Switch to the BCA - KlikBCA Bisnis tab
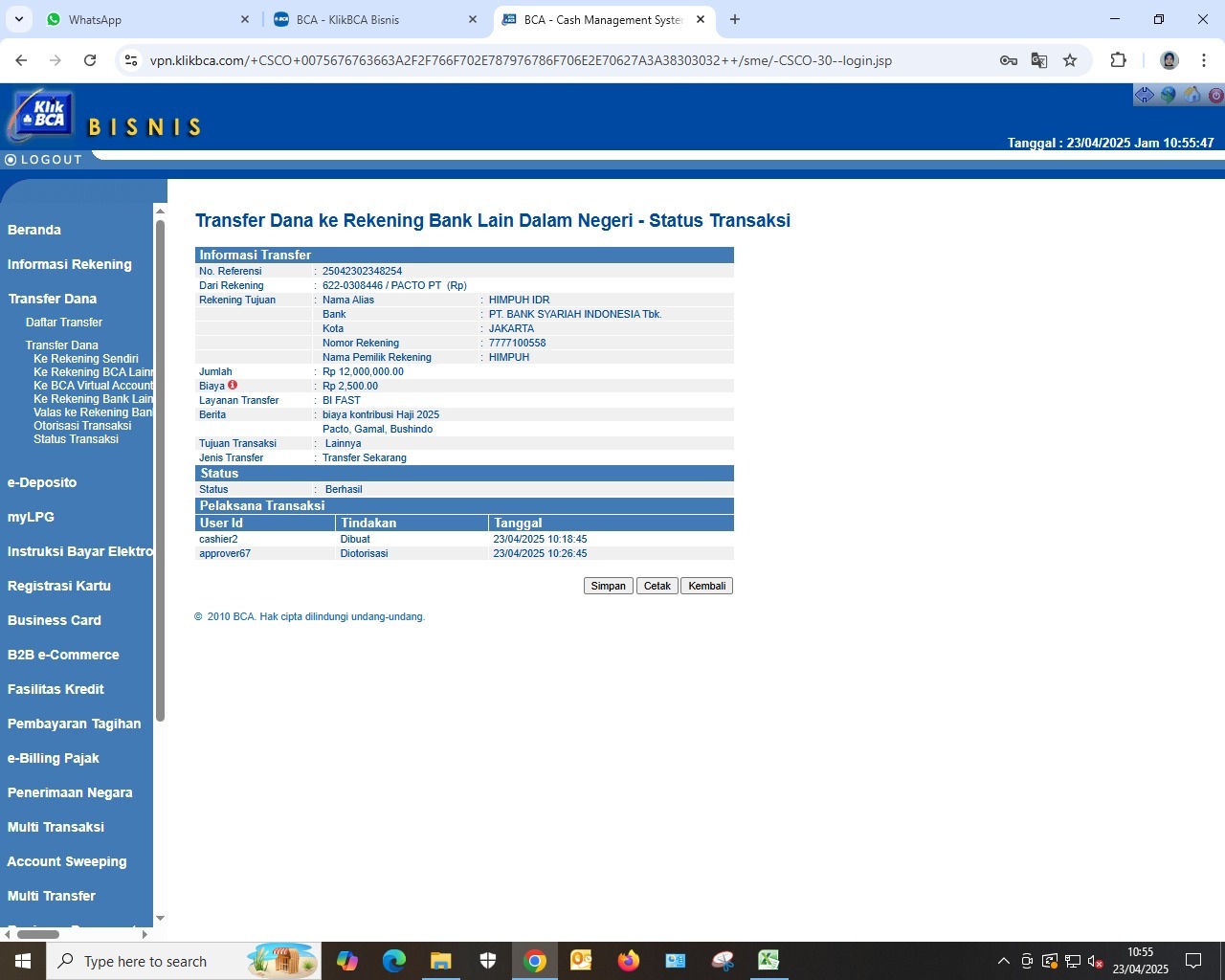This screenshot has height=980, width=1225. tap(373, 19)
